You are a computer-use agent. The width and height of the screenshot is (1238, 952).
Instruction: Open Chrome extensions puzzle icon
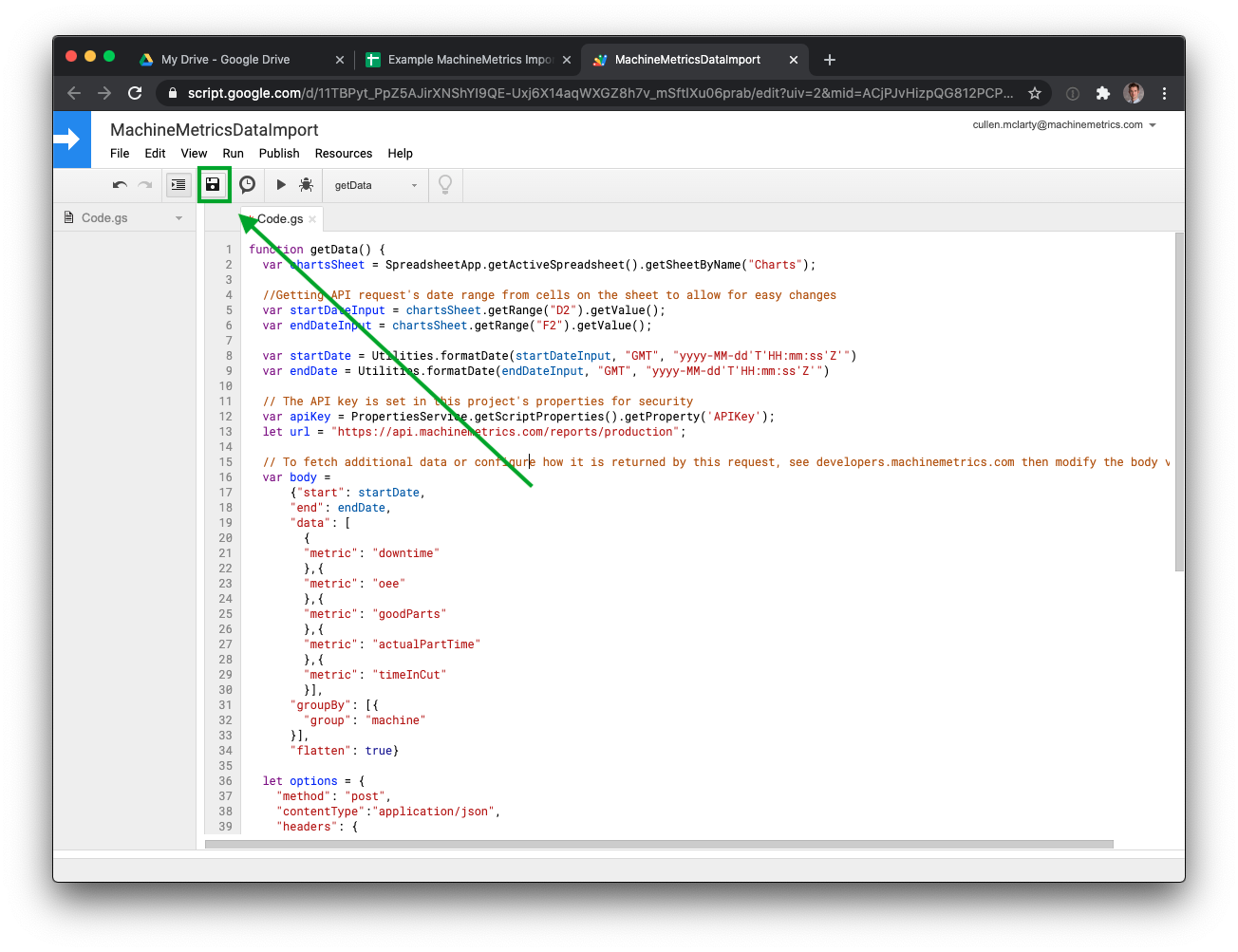[1103, 93]
